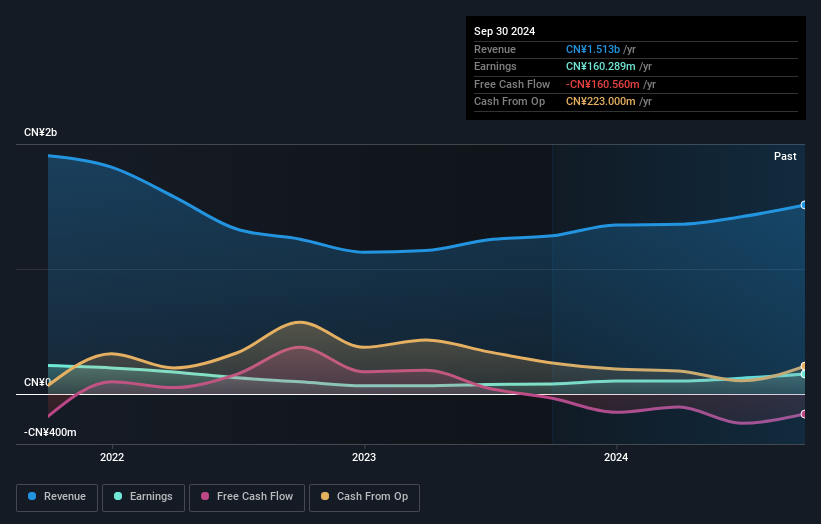This screenshot has width=821, height=524.
Task: Click the teal dot in the Earnings legend
Action: coord(118,497)
